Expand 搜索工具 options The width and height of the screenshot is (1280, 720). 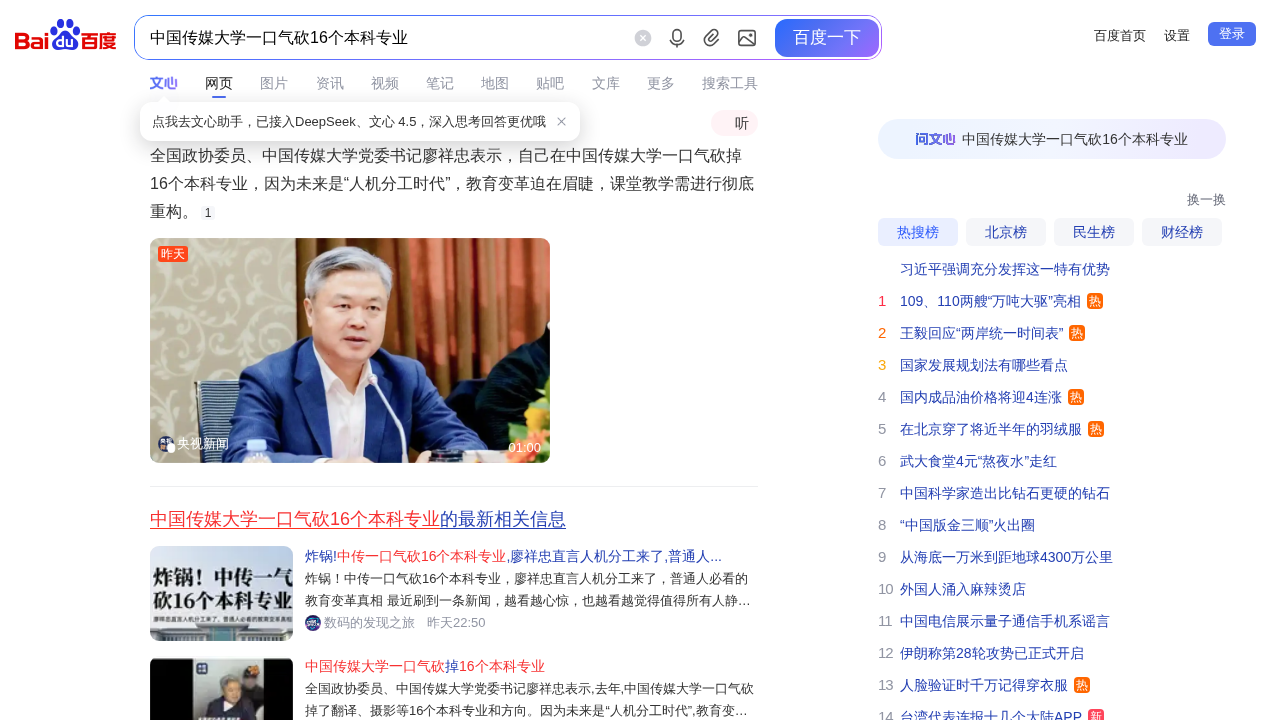(729, 83)
